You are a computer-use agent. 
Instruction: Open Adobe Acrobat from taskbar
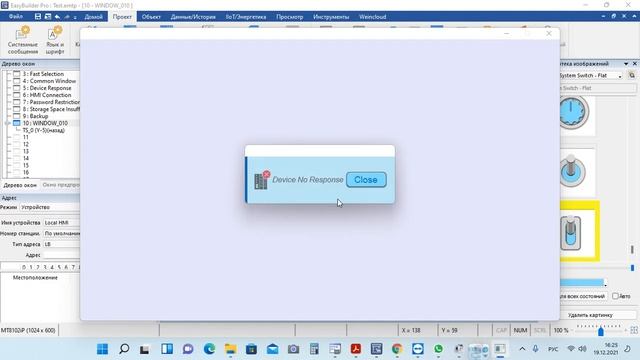coord(356,349)
